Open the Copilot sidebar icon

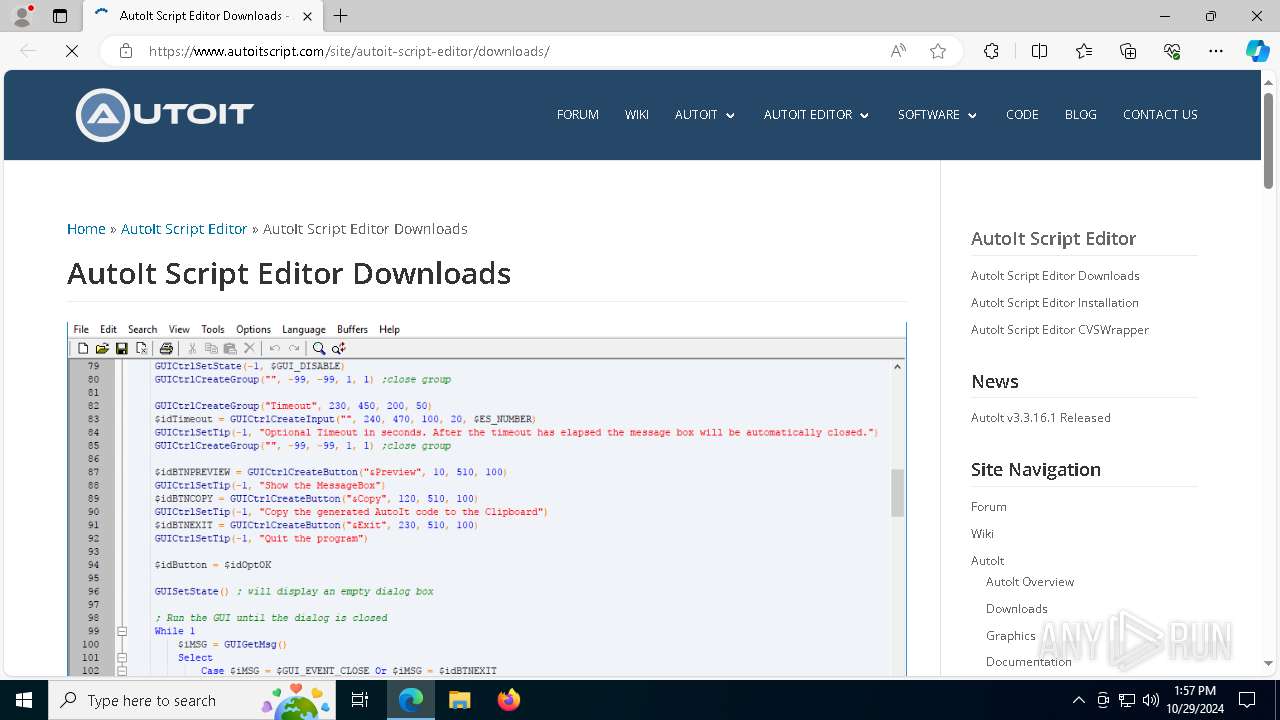click(x=1257, y=51)
